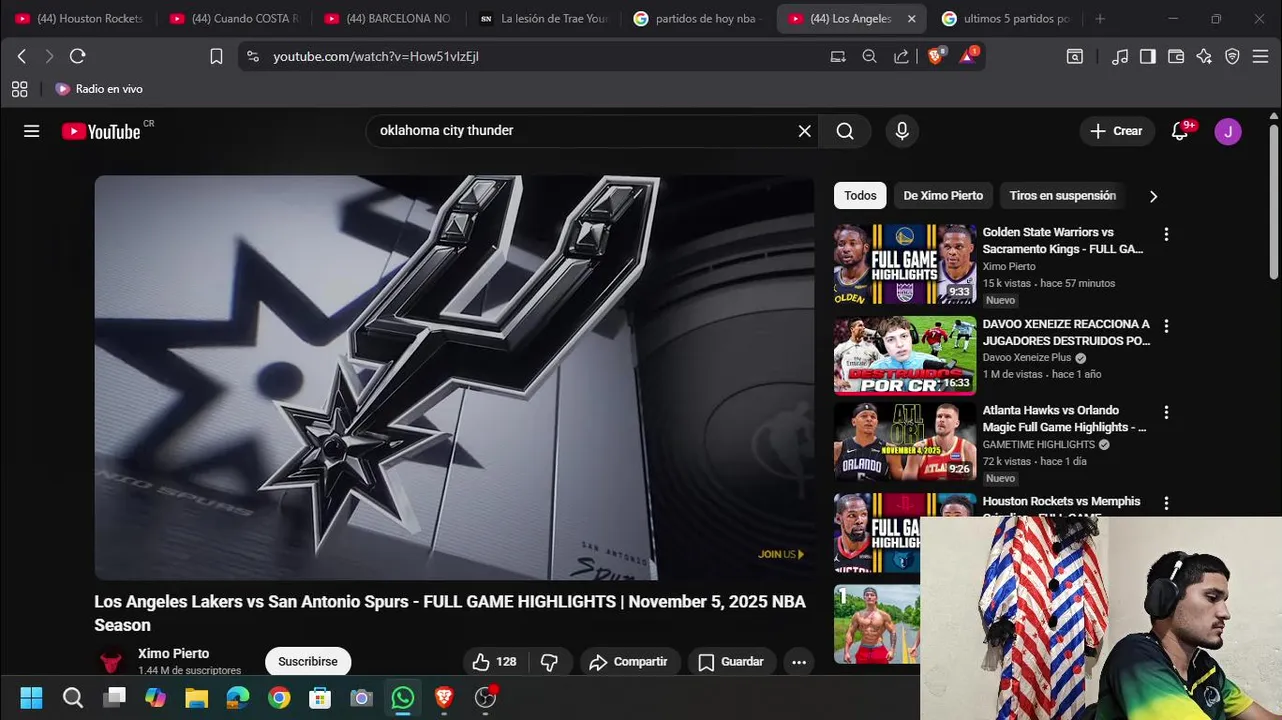
Task: Switch to BARCELONA NO browser tab
Action: pyautogui.click(x=388, y=18)
